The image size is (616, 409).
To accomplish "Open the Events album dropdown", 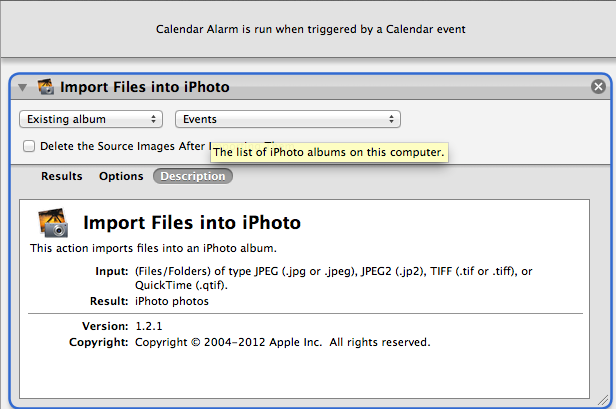I will pos(288,119).
